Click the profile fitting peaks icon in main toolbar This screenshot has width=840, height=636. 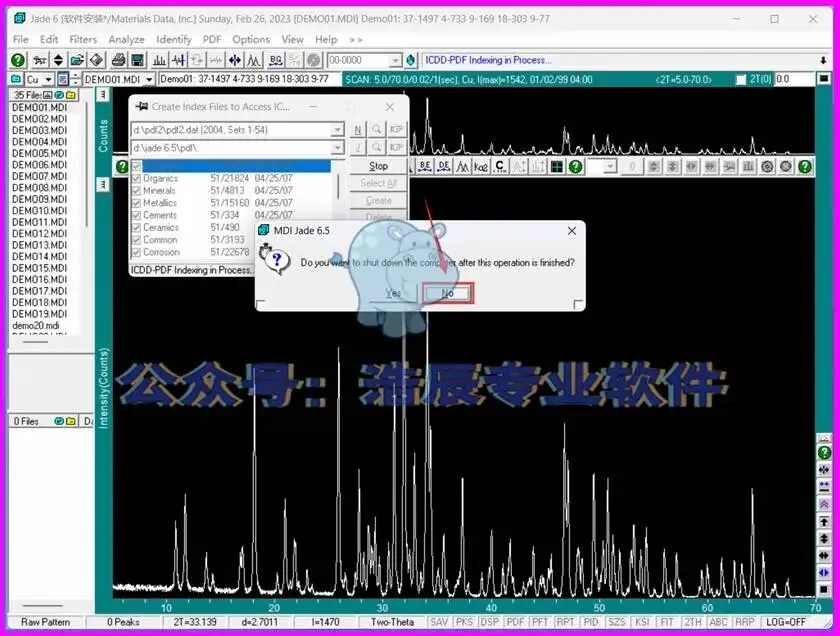253,60
